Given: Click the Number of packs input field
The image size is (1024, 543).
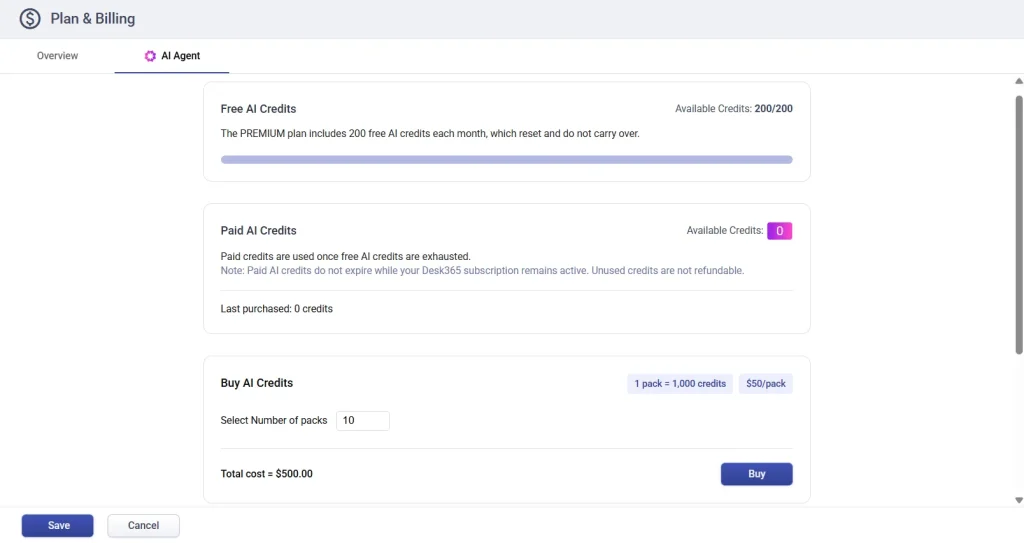Looking at the screenshot, I should pyautogui.click(x=362, y=421).
